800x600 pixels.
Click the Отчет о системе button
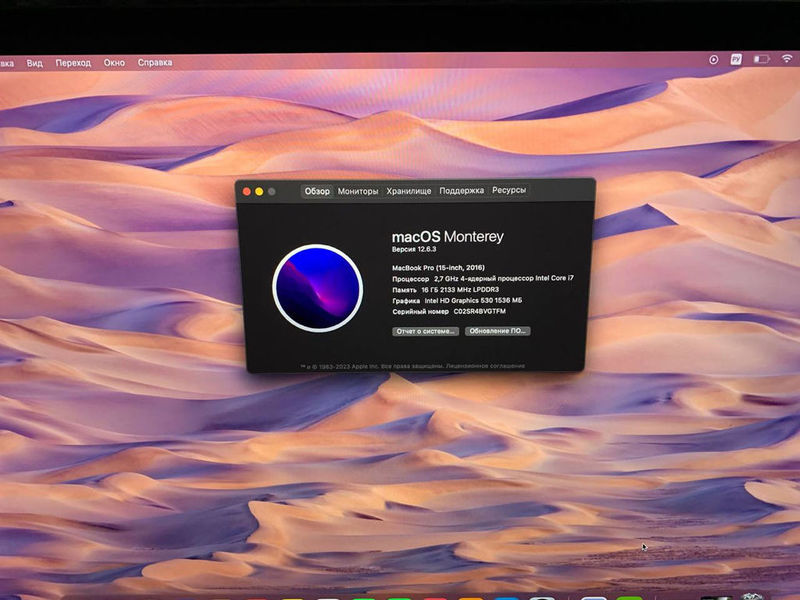(426, 331)
